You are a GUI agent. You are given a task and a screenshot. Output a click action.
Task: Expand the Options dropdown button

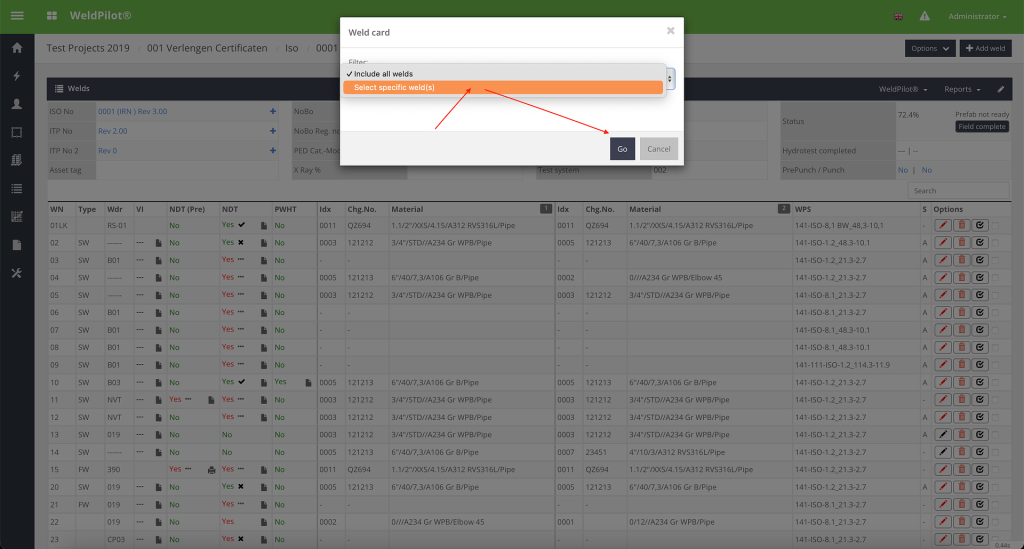(x=929, y=48)
